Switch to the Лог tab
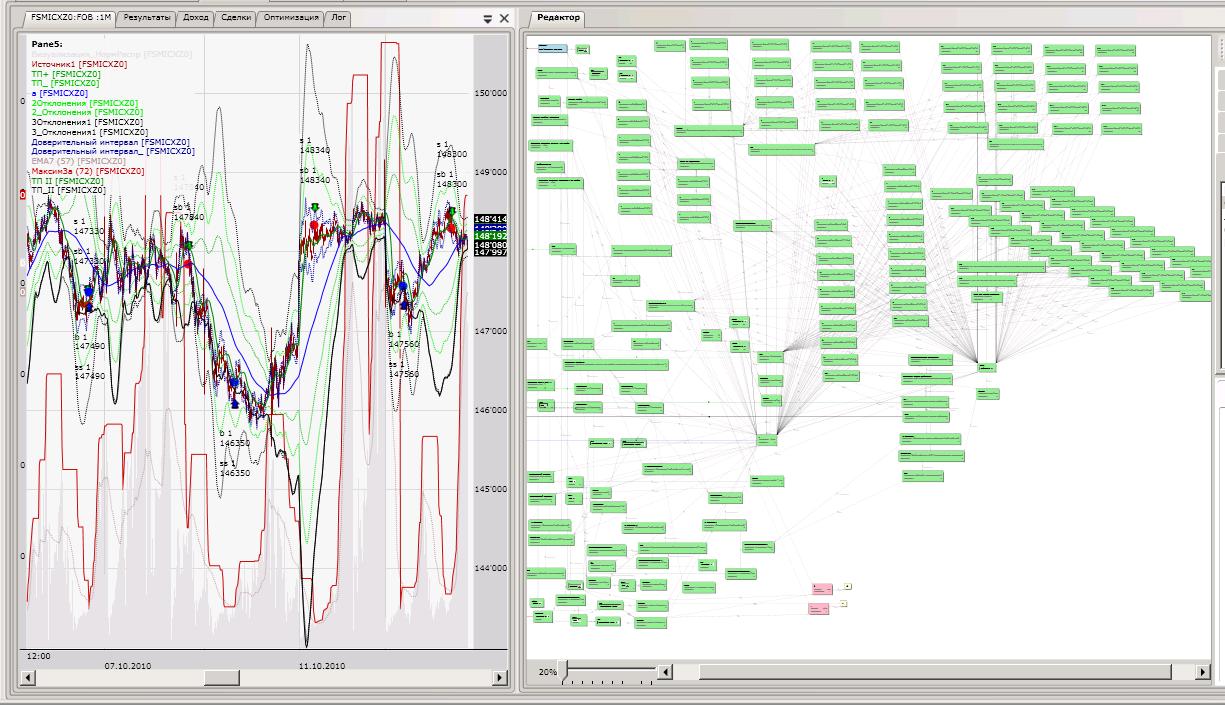Viewport: 1225px width, 705px height. pos(339,18)
